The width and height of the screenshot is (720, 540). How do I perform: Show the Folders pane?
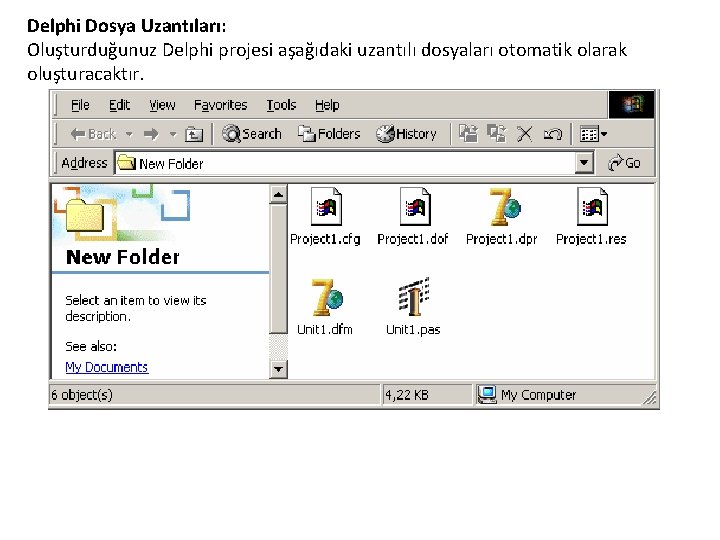(x=329, y=134)
